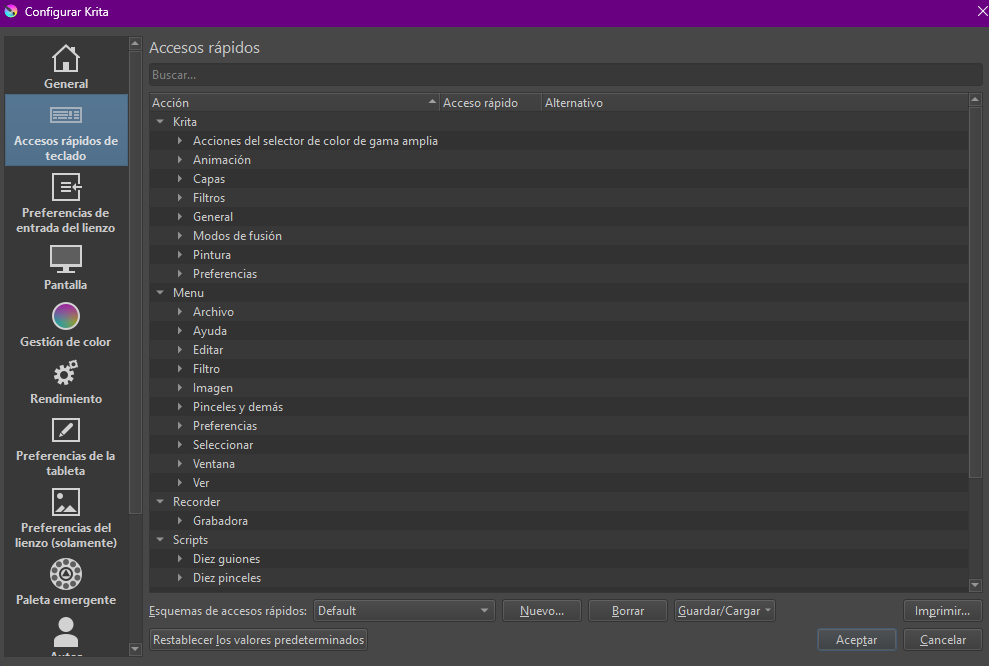The height and width of the screenshot is (666, 989).
Task: Expand the Ver category
Action: [180, 482]
